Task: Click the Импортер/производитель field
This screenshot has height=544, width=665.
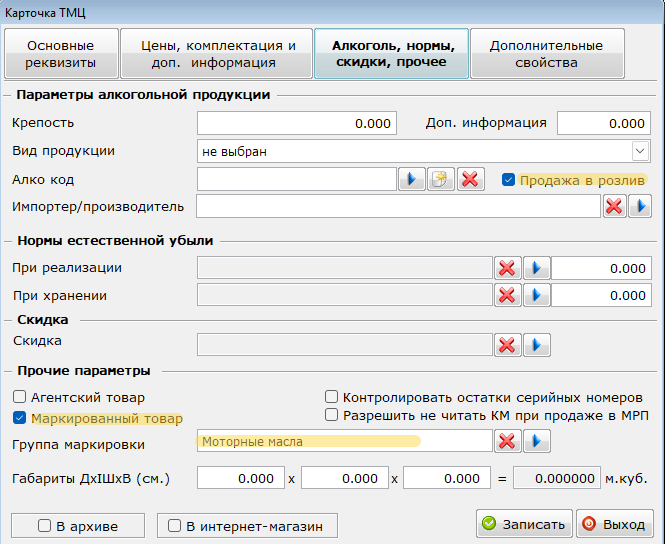Action: pos(399,206)
